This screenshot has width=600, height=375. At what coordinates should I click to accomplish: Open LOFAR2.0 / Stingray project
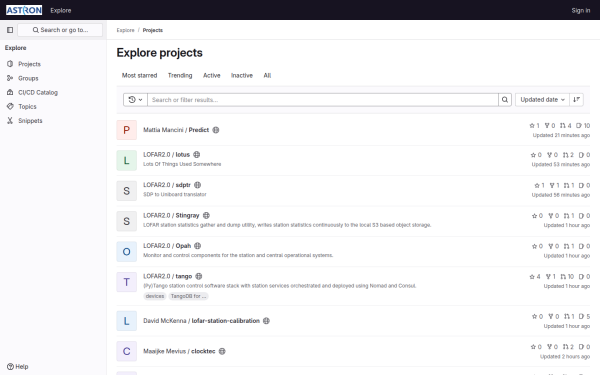[x=171, y=215]
